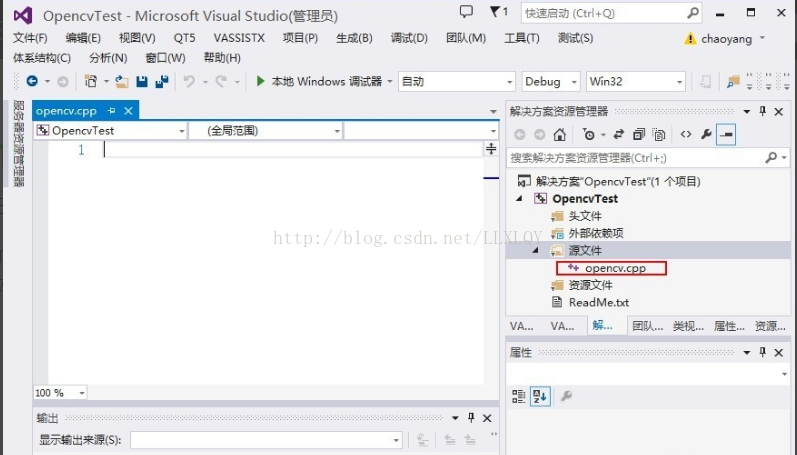Collapse the source files folder node
Image resolution: width=797 pixels, height=455 pixels.
[535, 250]
